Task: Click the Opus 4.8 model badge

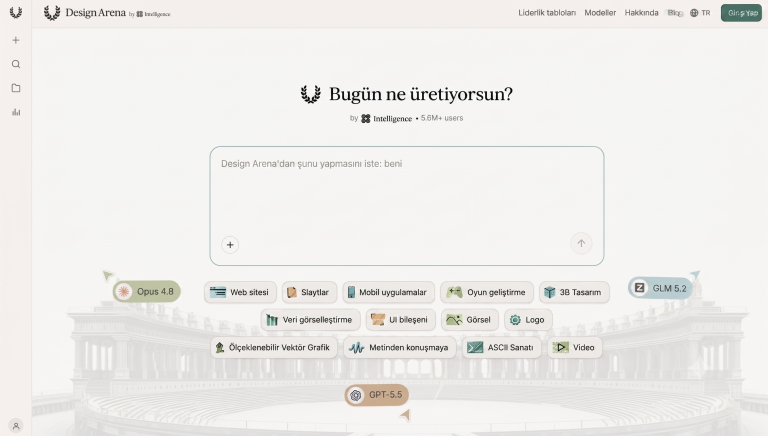Action: pyautogui.click(x=146, y=291)
